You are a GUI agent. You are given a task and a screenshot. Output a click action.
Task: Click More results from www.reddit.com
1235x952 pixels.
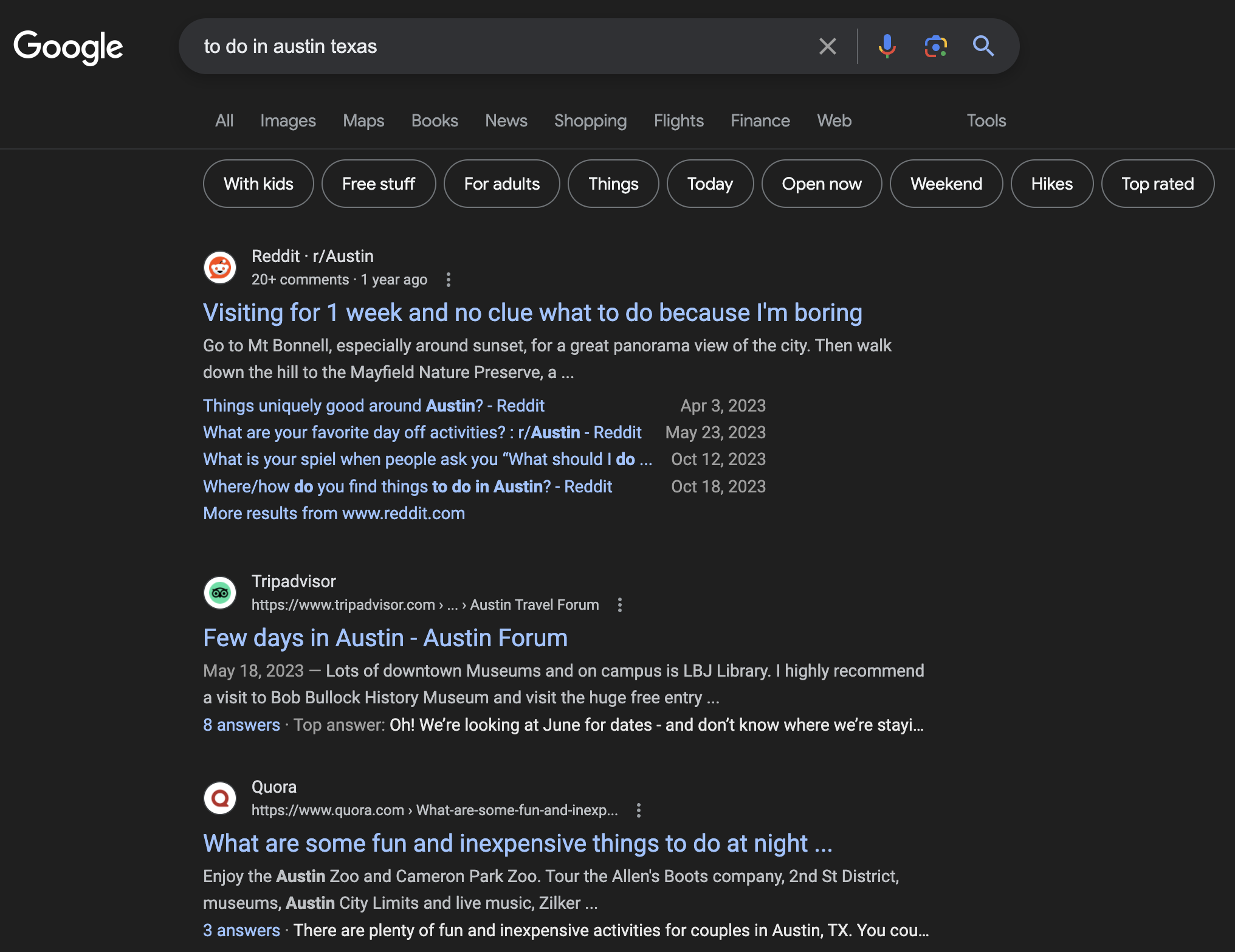(x=334, y=513)
